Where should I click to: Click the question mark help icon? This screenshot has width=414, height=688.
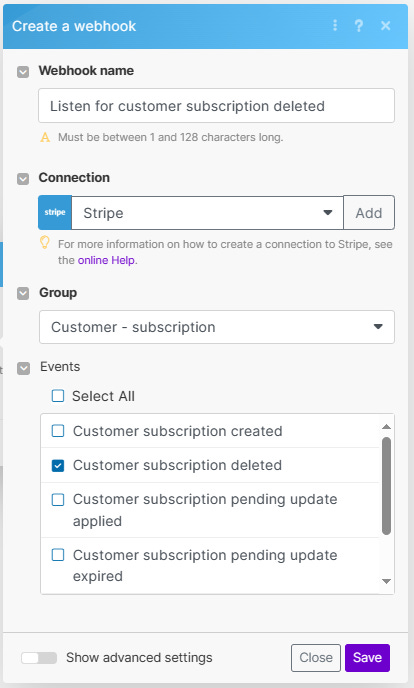pos(359,25)
